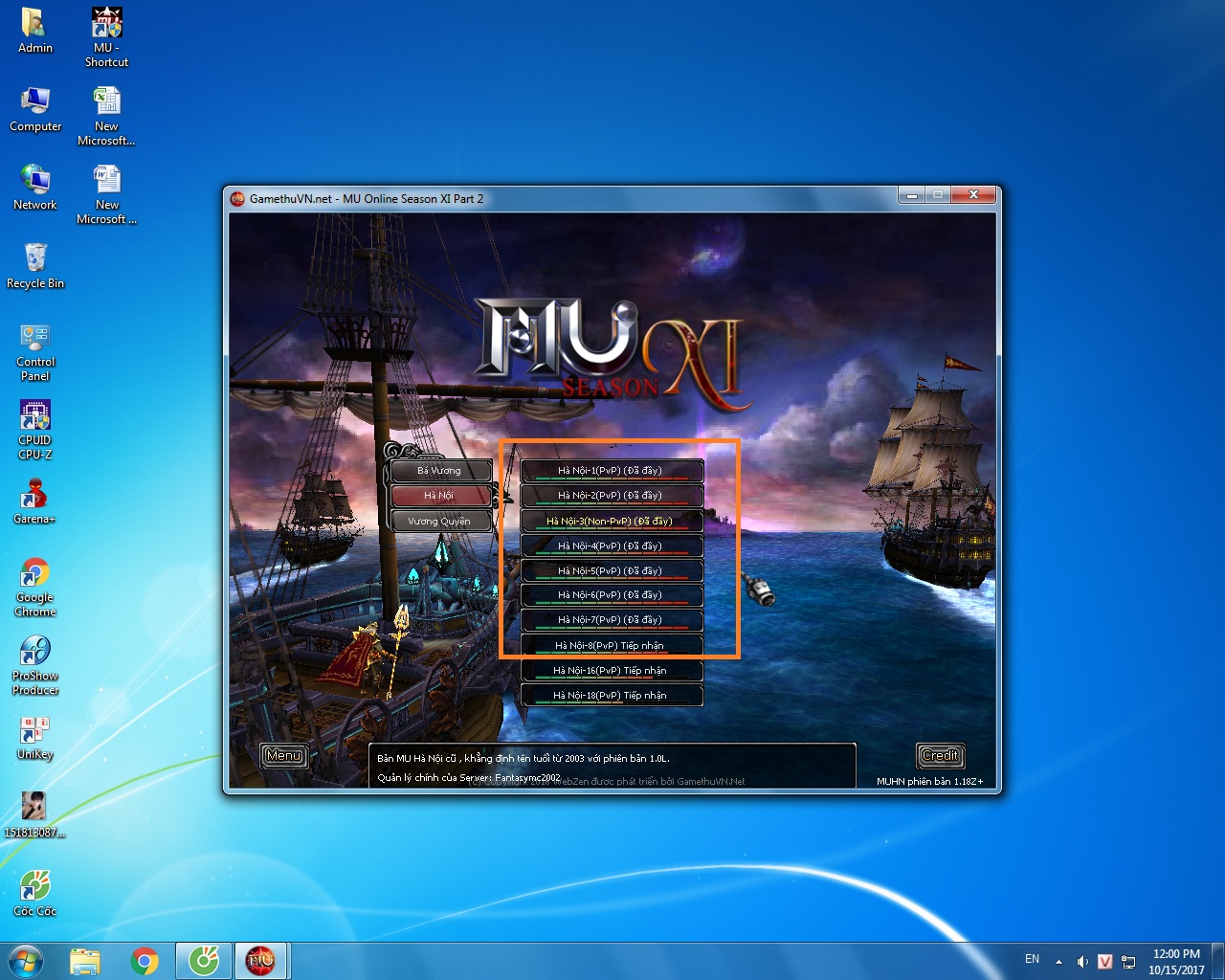Select the Control Panel desktop icon
This screenshot has width=1225, height=980.
[35, 352]
